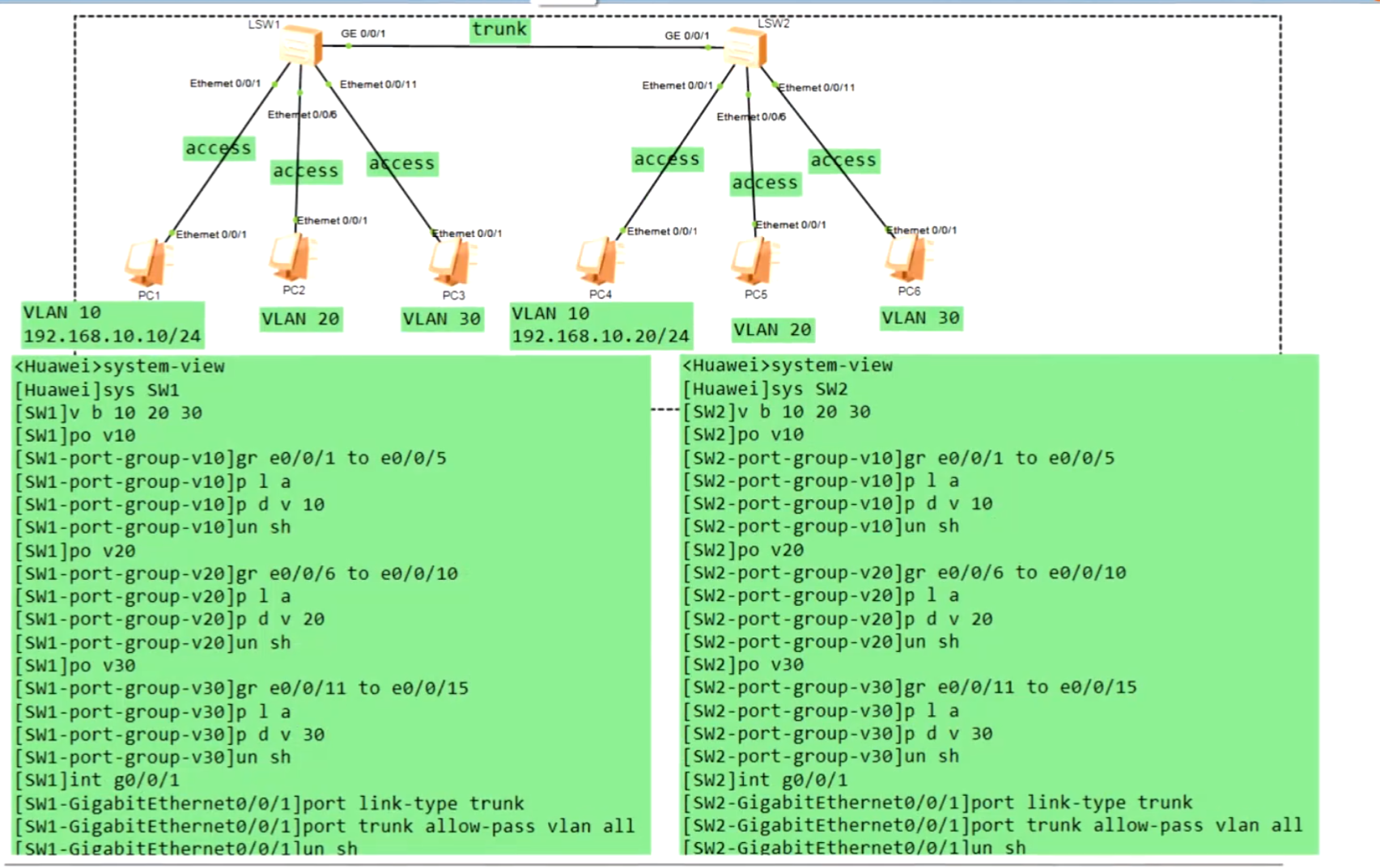1380x868 pixels.
Task: Click the access label on PC2's link
Action: tap(306, 171)
